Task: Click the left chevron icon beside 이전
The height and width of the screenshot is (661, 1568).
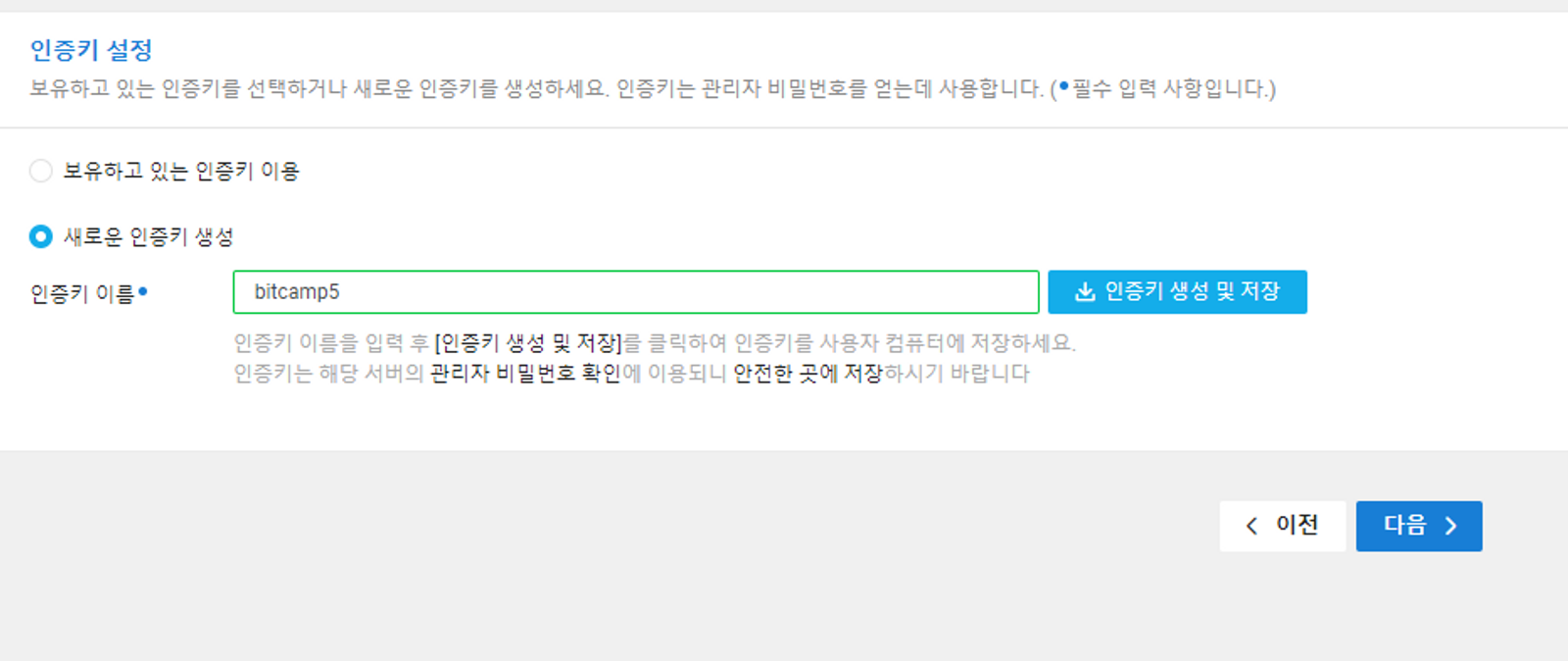Action: pos(1251,527)
